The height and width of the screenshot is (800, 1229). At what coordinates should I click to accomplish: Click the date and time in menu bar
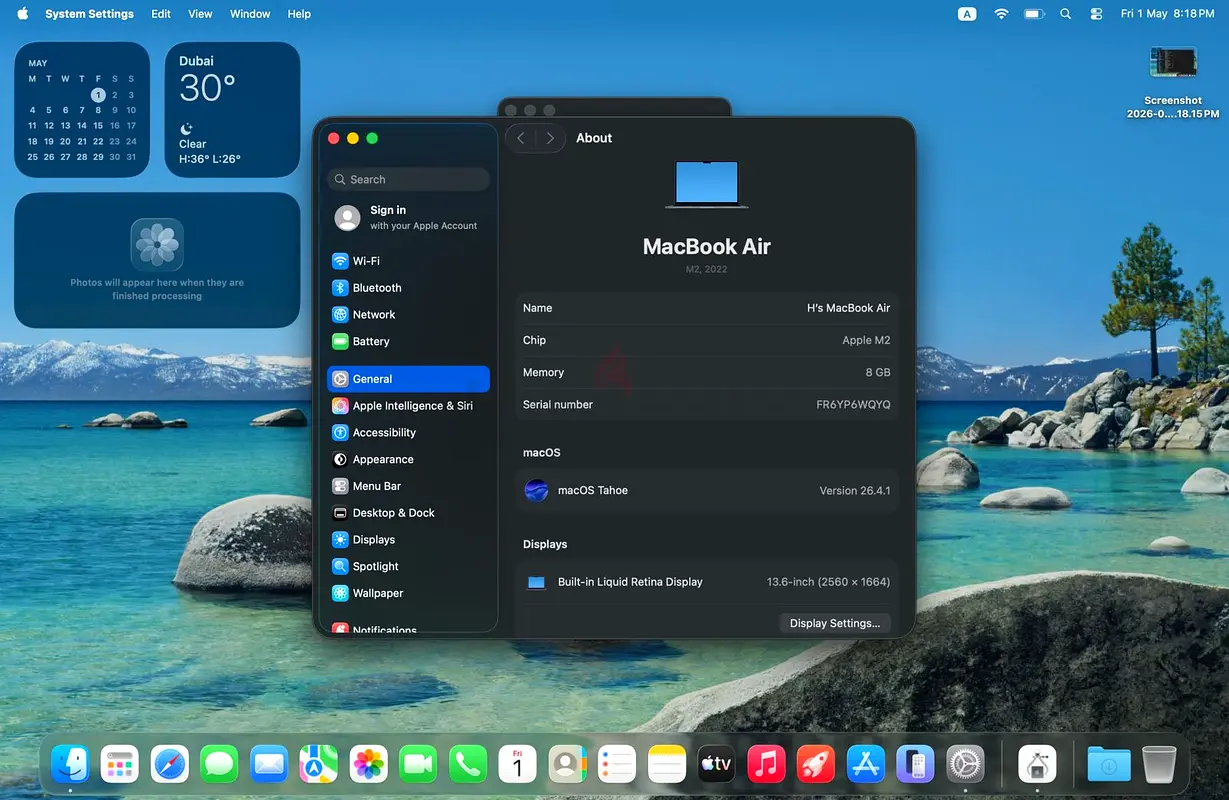1168,14
